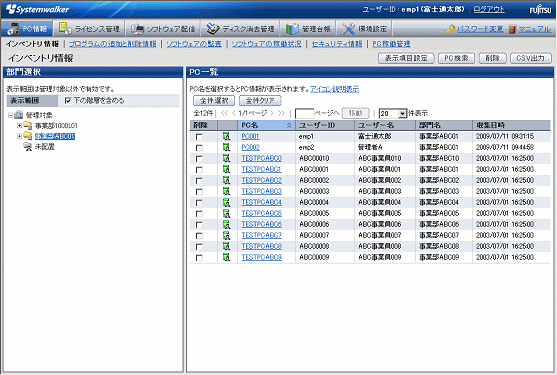The width and height of the screenshot is (557, 375).
Task: Check the delete box for TESTPCABC1
Action: pyautogui.click(x=199, y=170)
